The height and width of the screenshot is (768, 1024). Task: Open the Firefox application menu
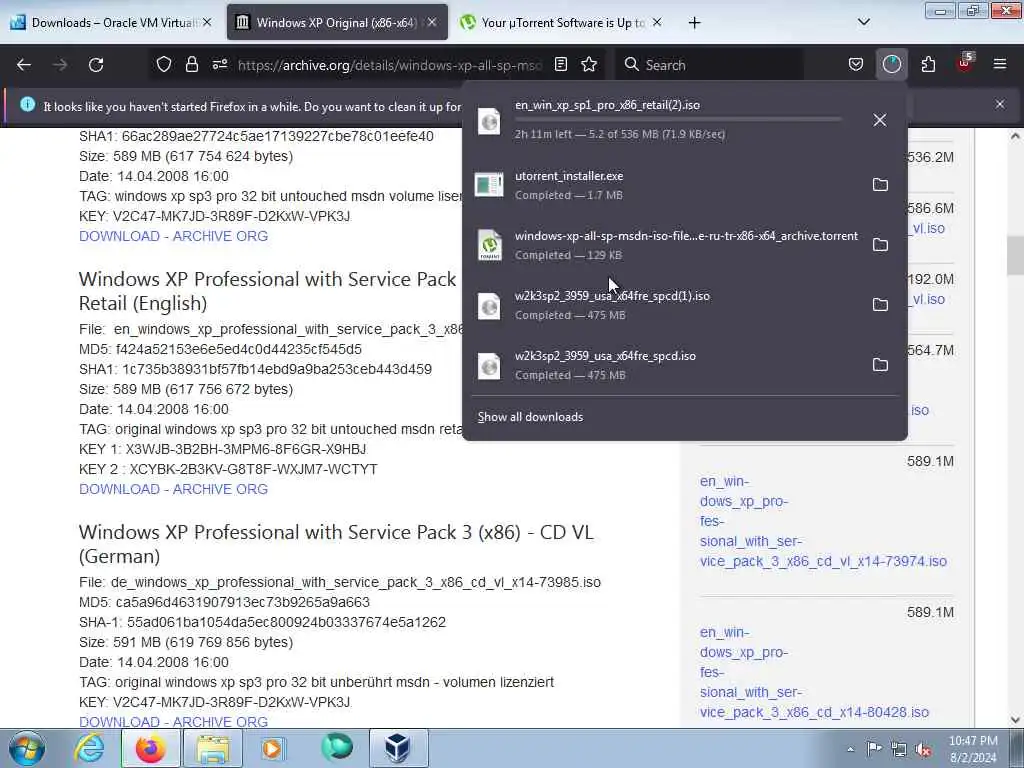[1000, 65]
